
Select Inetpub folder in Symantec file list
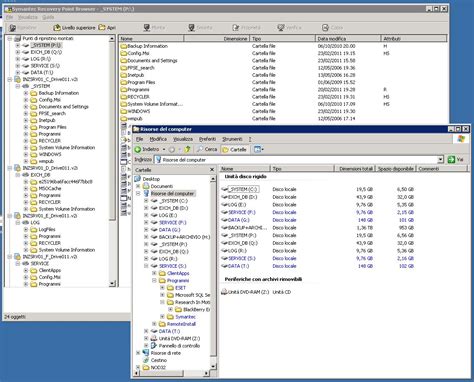(132, 75)
